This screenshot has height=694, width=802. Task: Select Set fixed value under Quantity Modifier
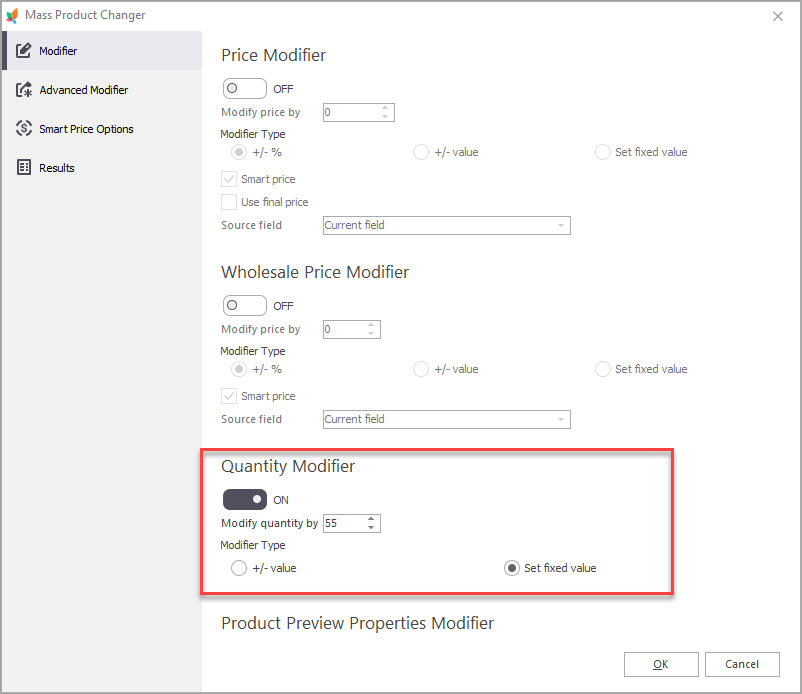point(511,568)
